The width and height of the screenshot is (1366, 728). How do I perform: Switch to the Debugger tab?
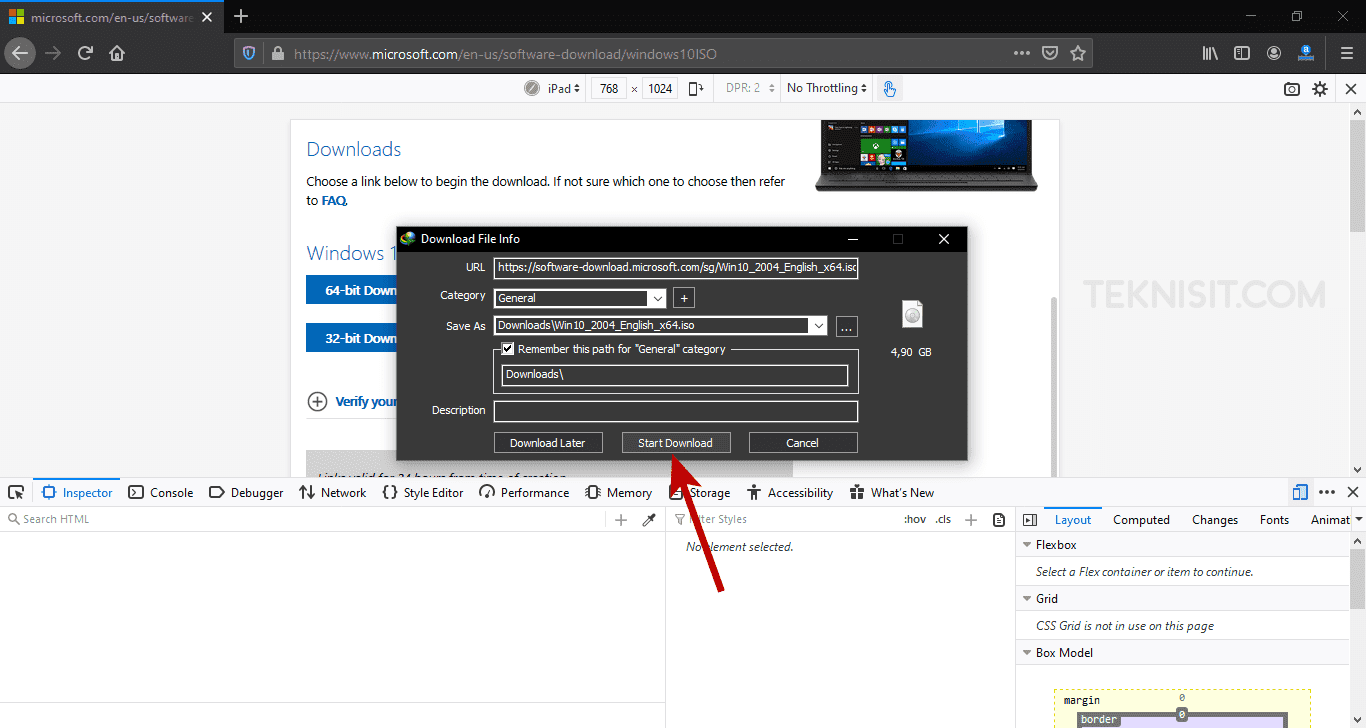(246, 493)
